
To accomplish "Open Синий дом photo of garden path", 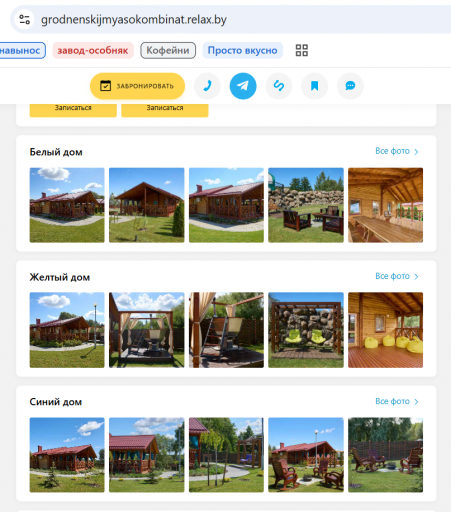I will pyautogui.click(x=226, y=455).
